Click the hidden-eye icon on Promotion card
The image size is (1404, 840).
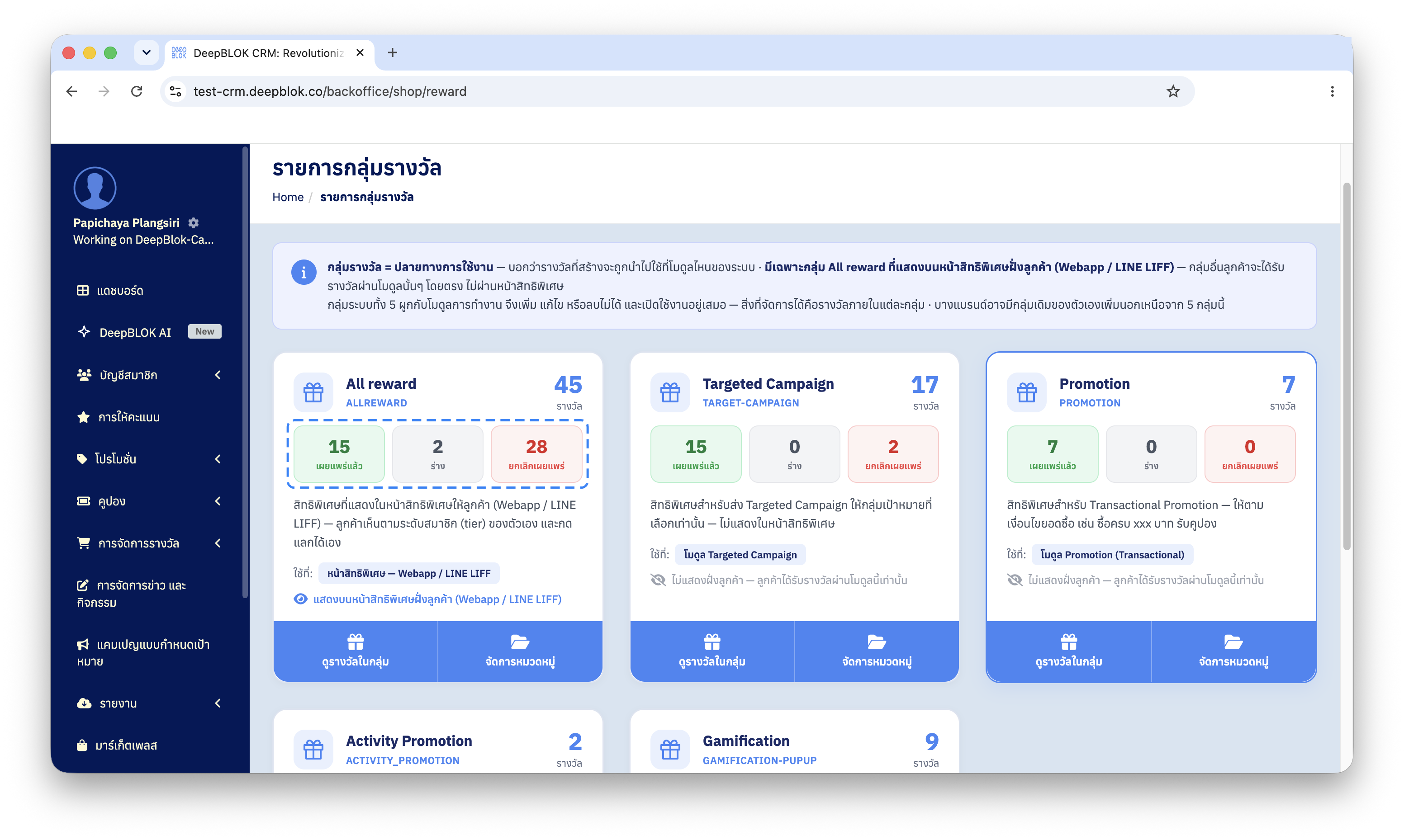(x=1015, y=580)
